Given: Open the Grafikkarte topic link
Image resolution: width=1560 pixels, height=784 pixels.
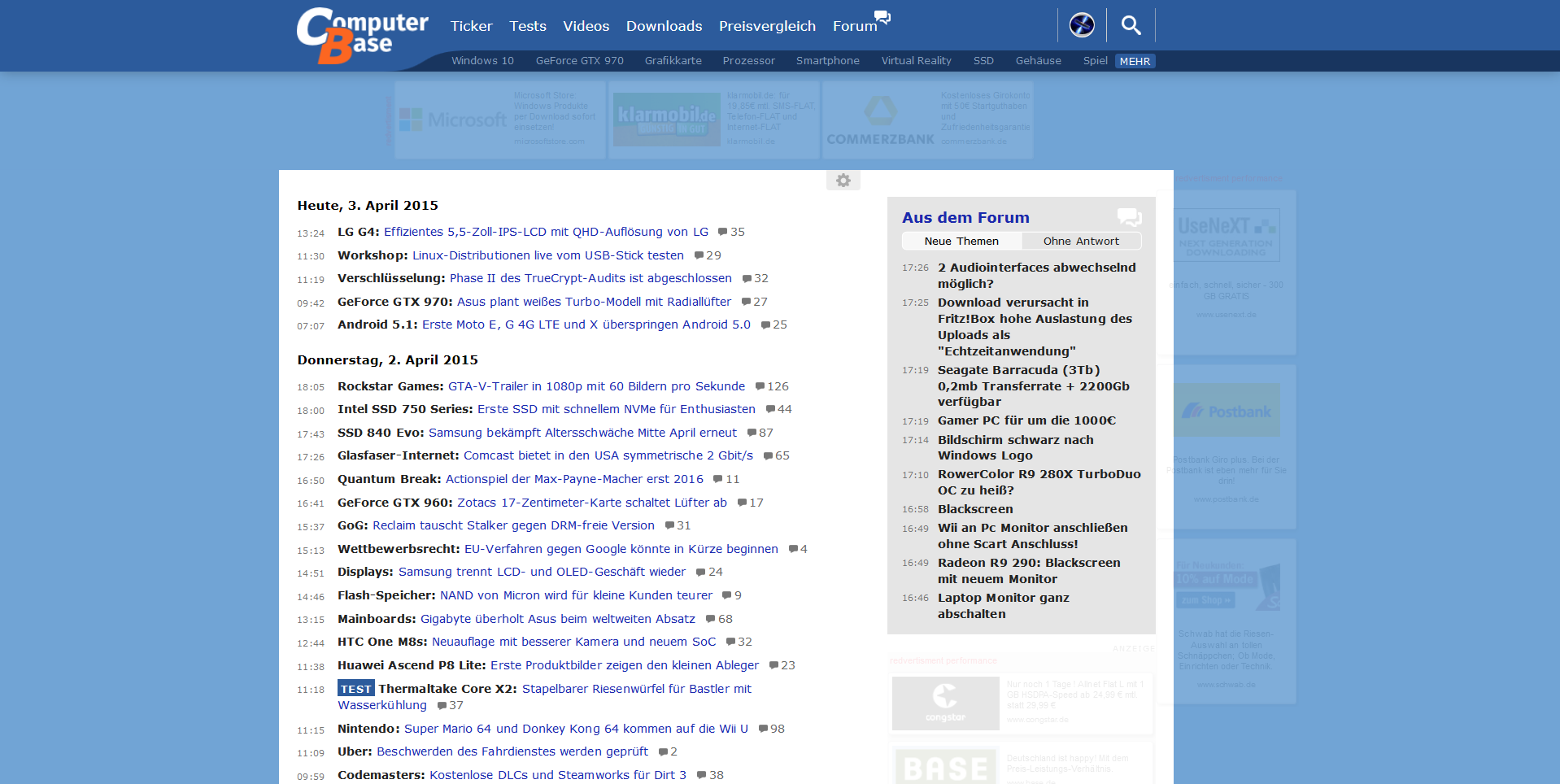Looking at the screenshot, I should 673,61.
